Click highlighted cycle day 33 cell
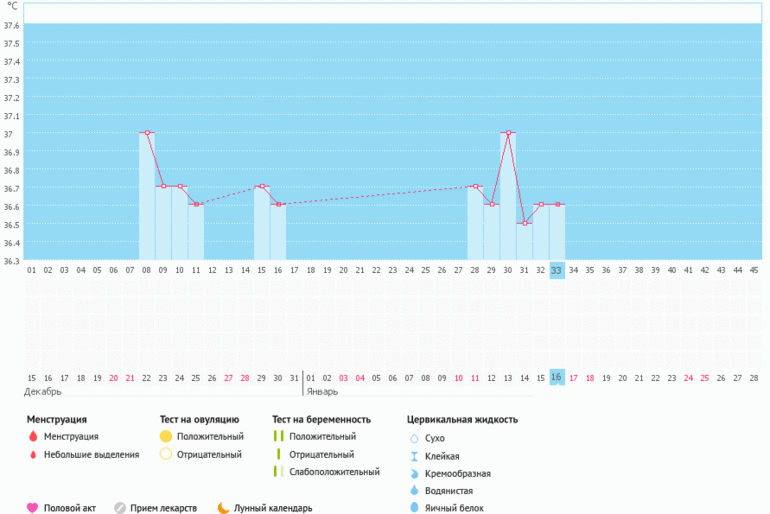The width and height of the screenshot is (770, 514). [556, 270]
